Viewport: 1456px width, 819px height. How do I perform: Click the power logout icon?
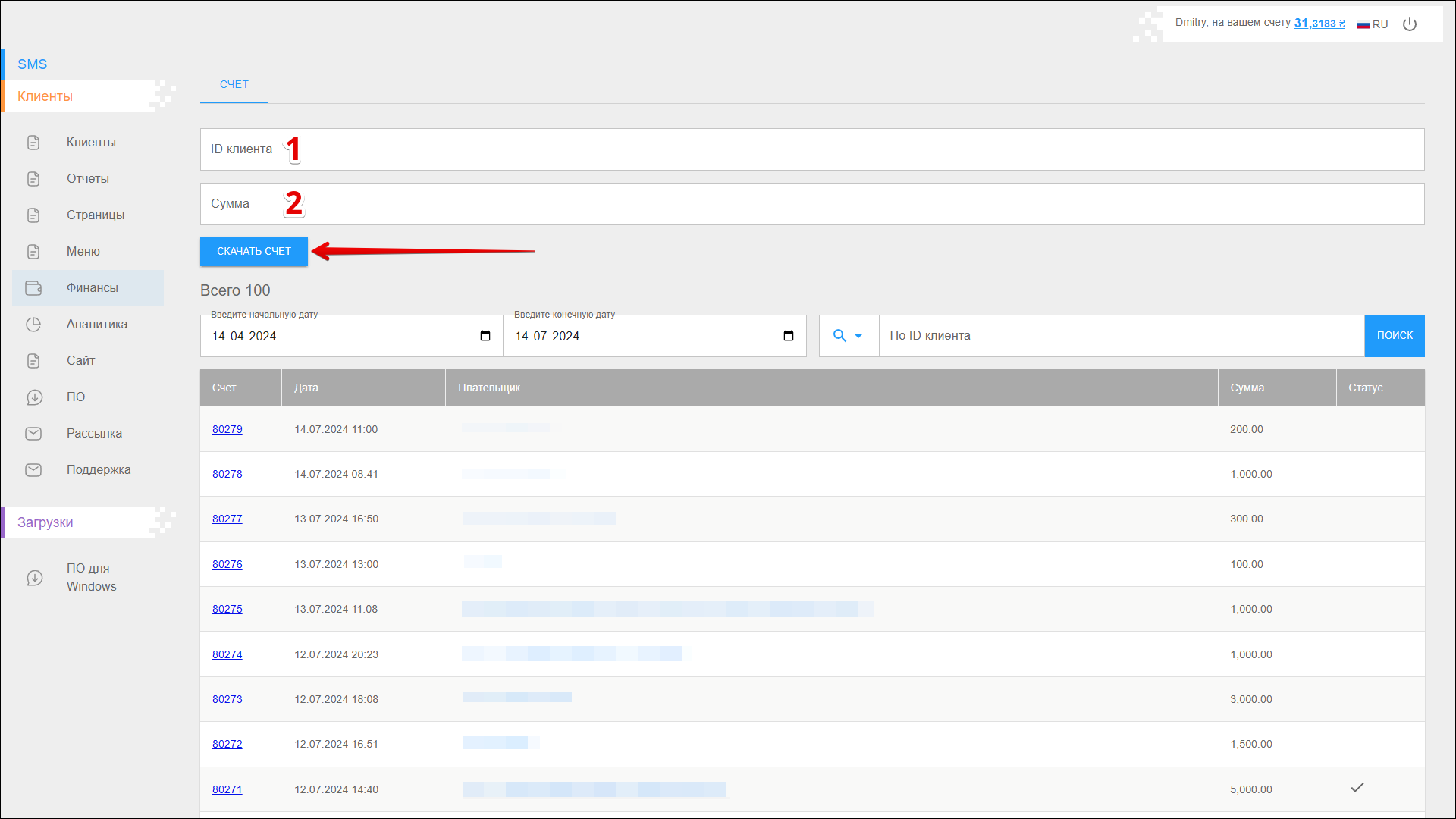(x=1410, y=24)
